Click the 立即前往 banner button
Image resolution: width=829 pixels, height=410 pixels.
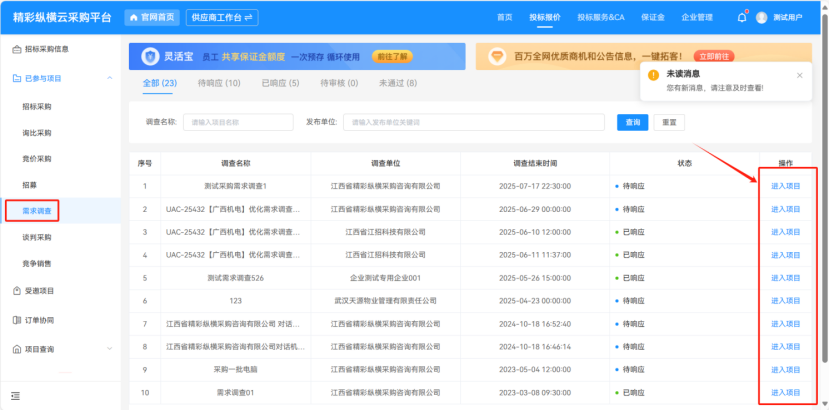click(714, 57)
